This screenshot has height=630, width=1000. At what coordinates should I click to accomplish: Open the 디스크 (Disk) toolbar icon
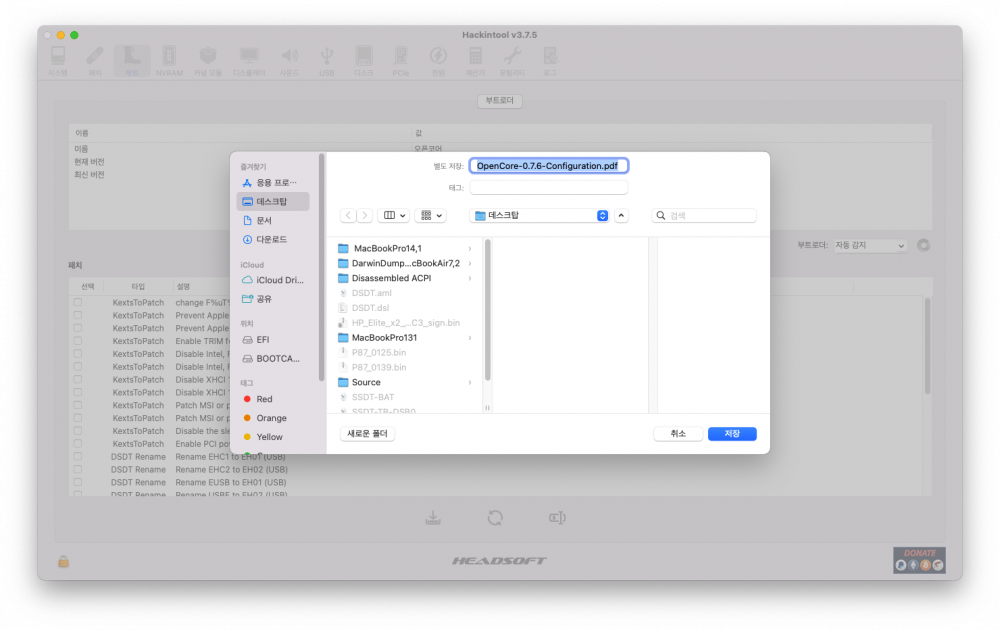pyautogui.click(x=364, y=61)
